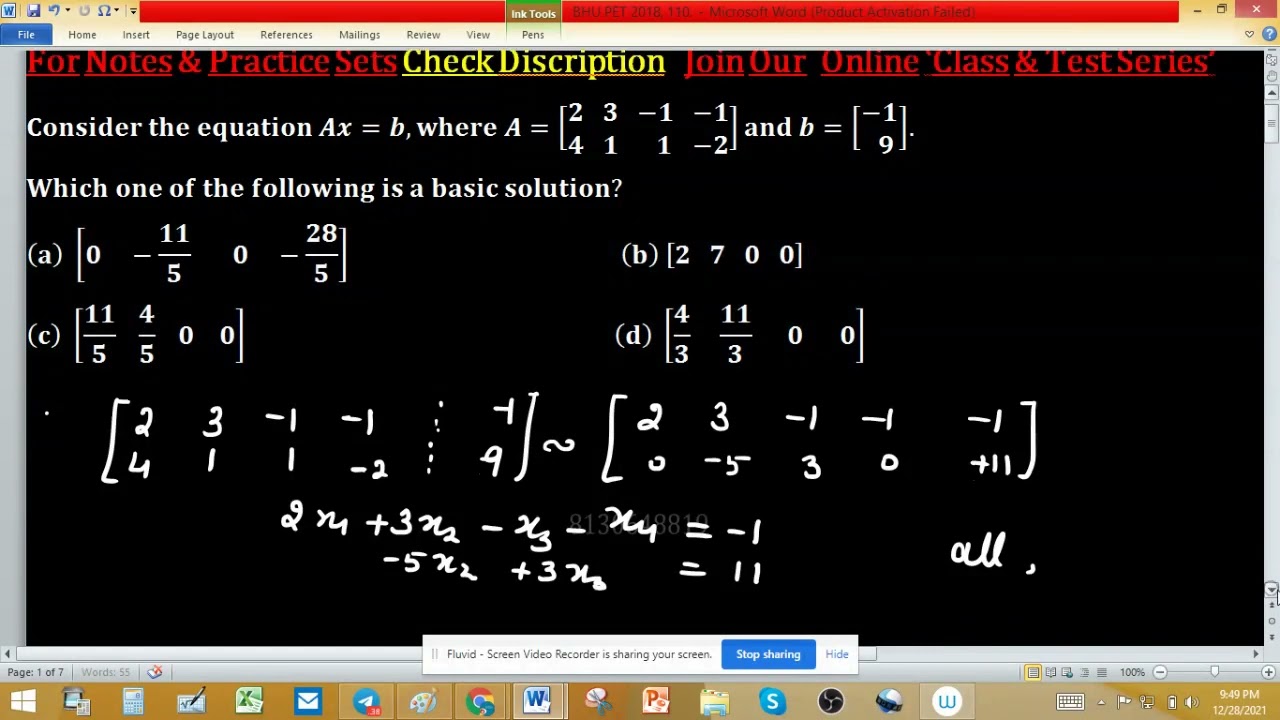Viewport: 1280px width, 720px height.
Task: Open the Windows Start button
Action: click(22, 701)
